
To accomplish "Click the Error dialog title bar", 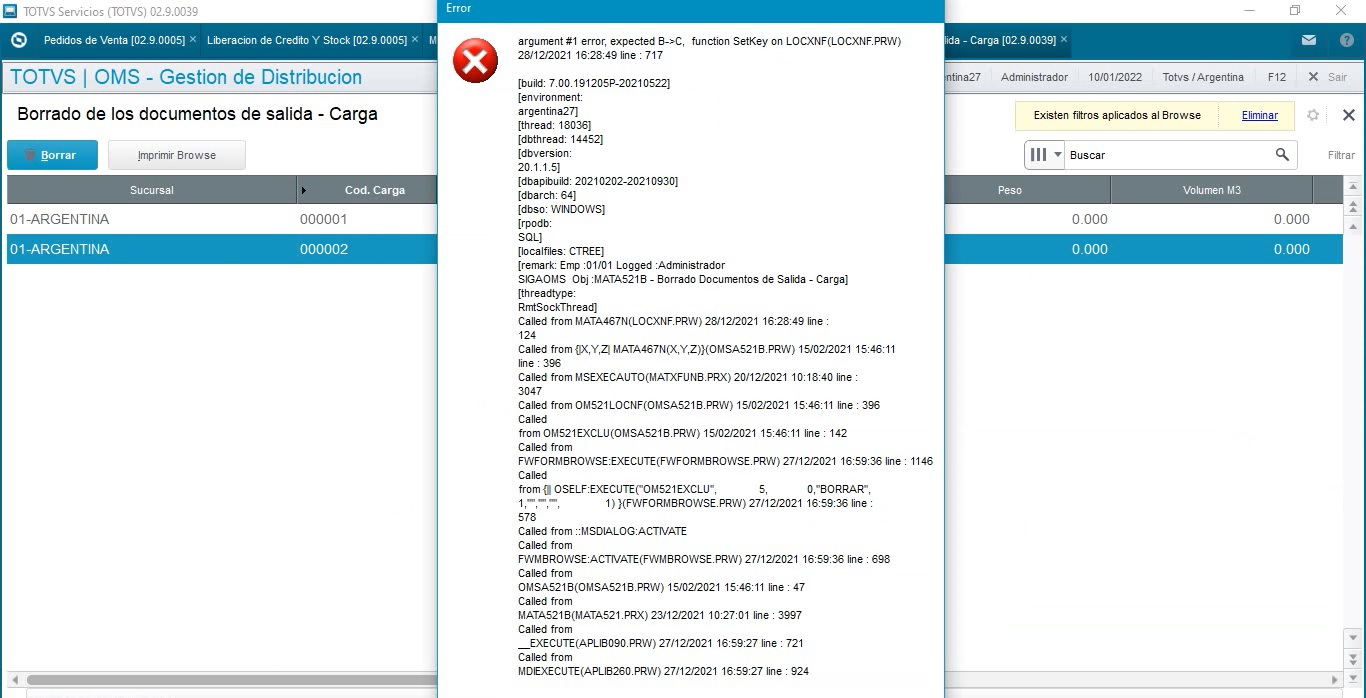I will point(691,11).
